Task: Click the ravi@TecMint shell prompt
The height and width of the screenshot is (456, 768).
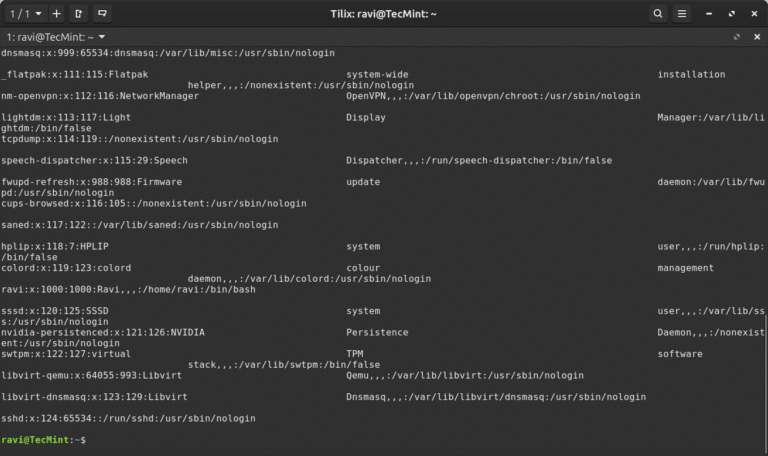Action: point(43,440)
